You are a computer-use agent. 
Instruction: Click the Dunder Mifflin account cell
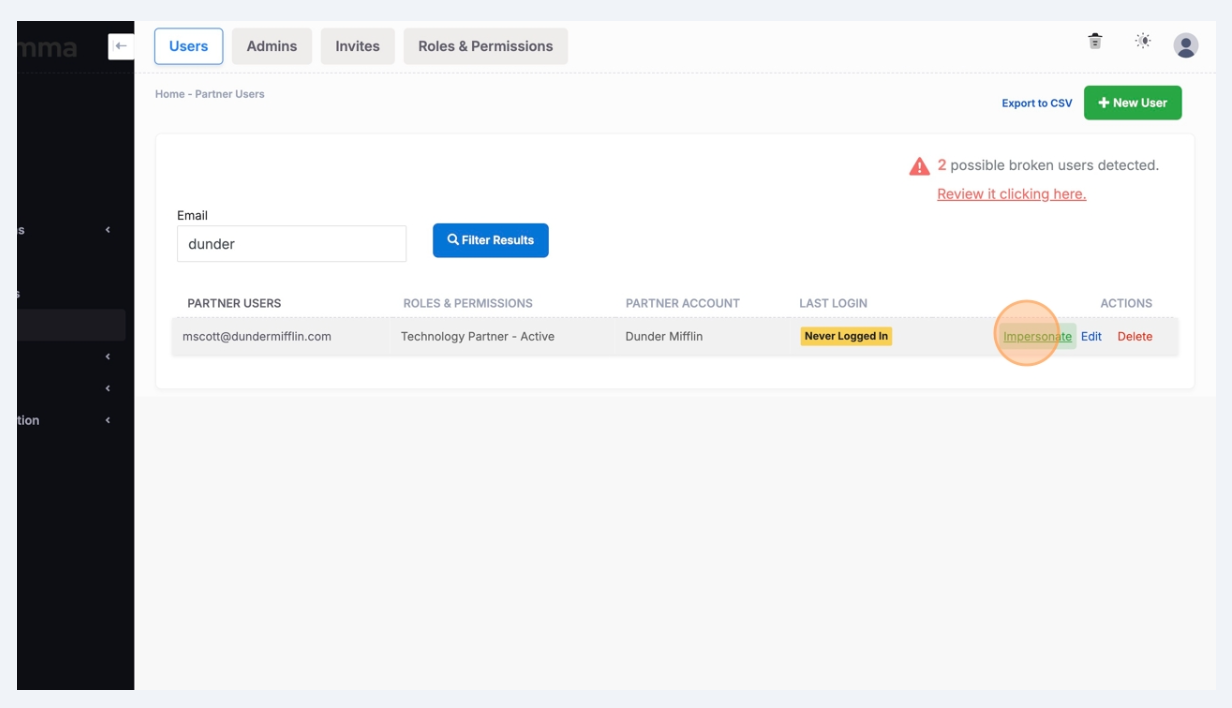pos(664,336)
